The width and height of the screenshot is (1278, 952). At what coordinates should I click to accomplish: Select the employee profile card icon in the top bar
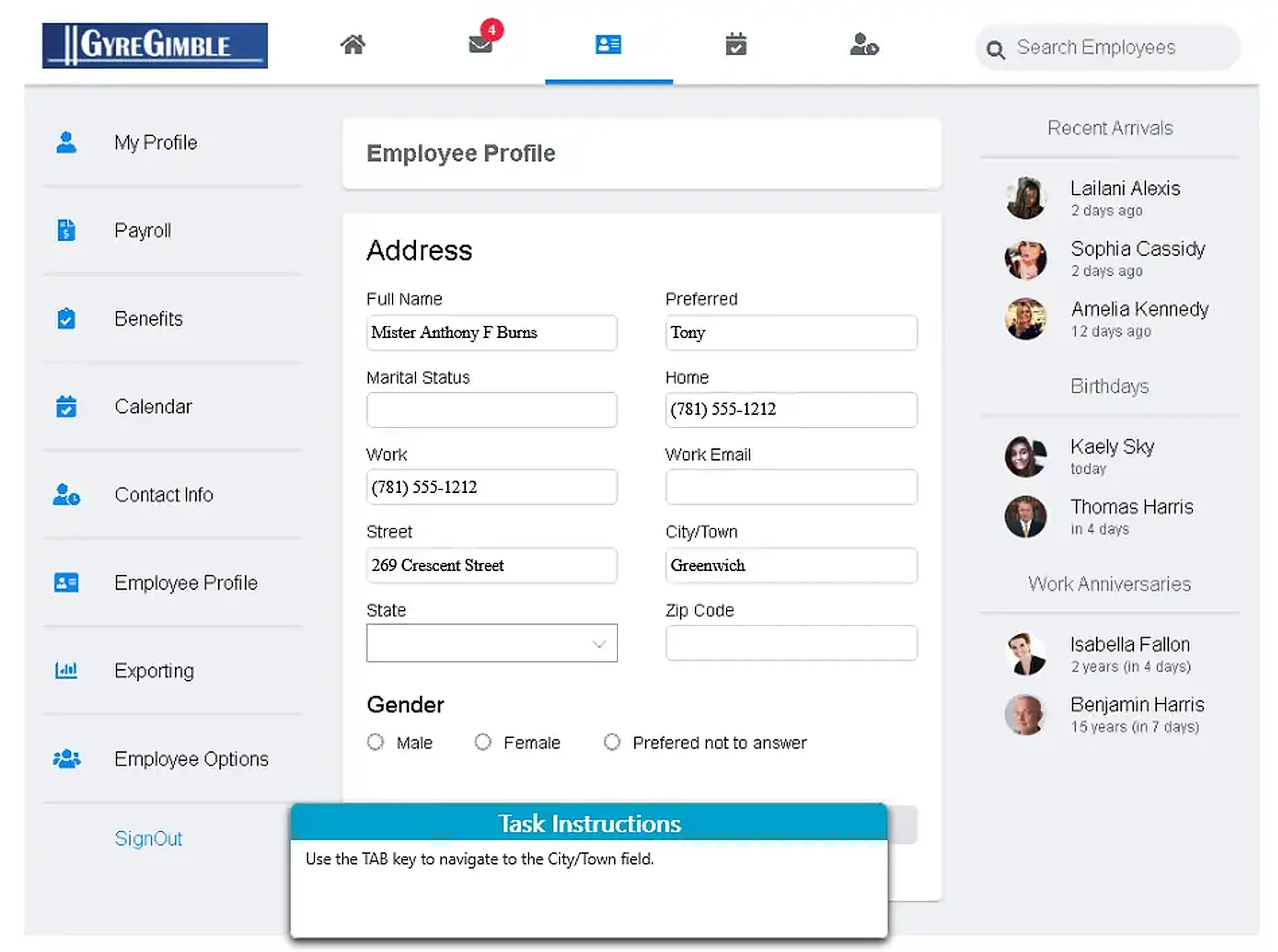608,44
